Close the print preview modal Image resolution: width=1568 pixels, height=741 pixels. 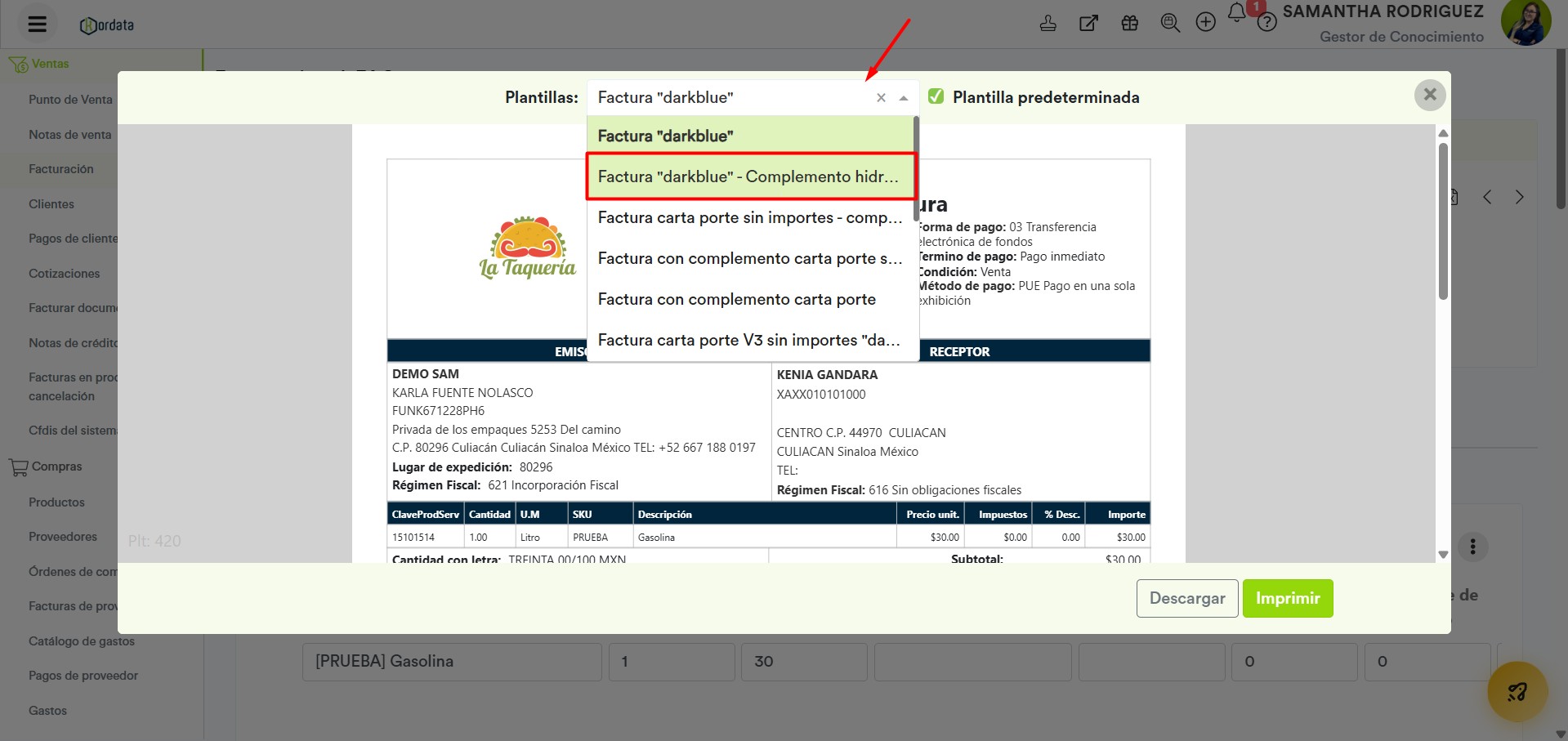(1430, 95)
